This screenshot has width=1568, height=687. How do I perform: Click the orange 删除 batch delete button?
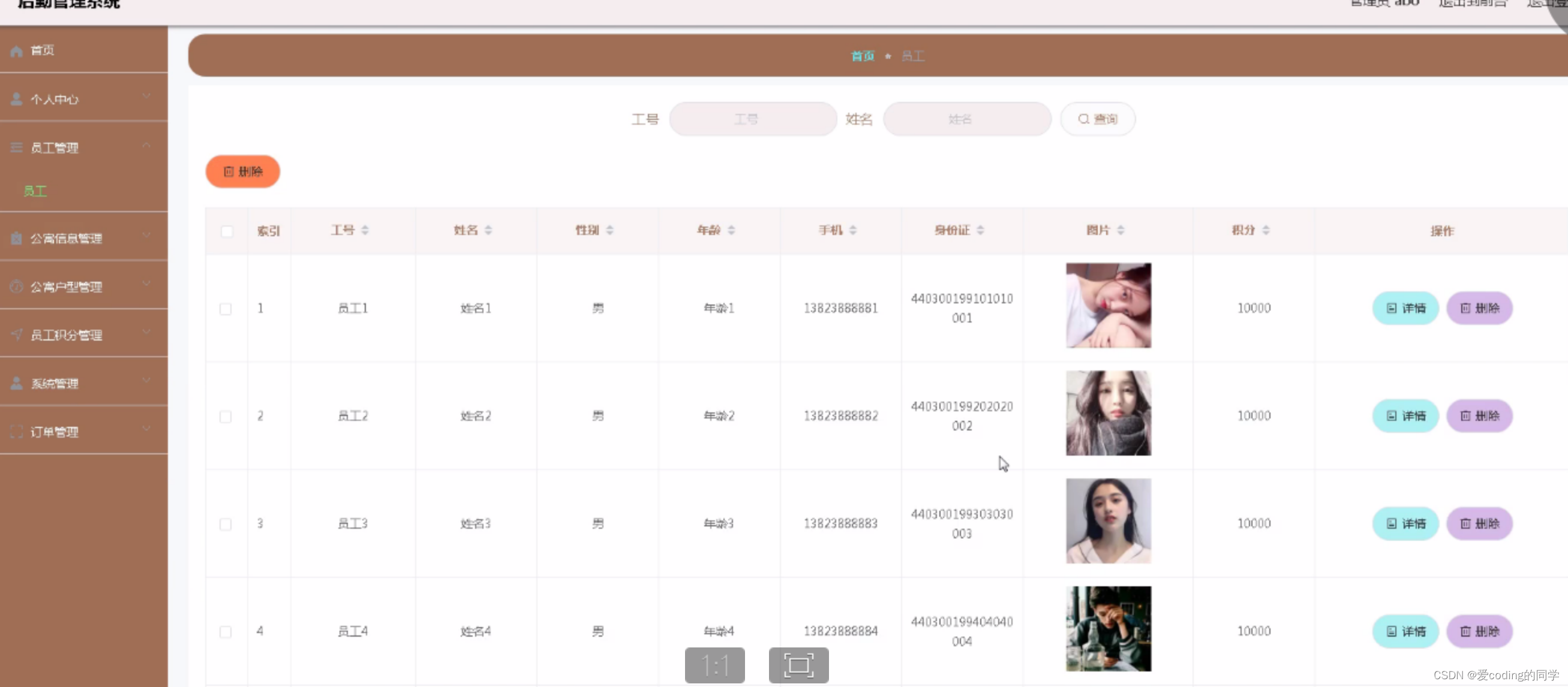tap(242, 171)
